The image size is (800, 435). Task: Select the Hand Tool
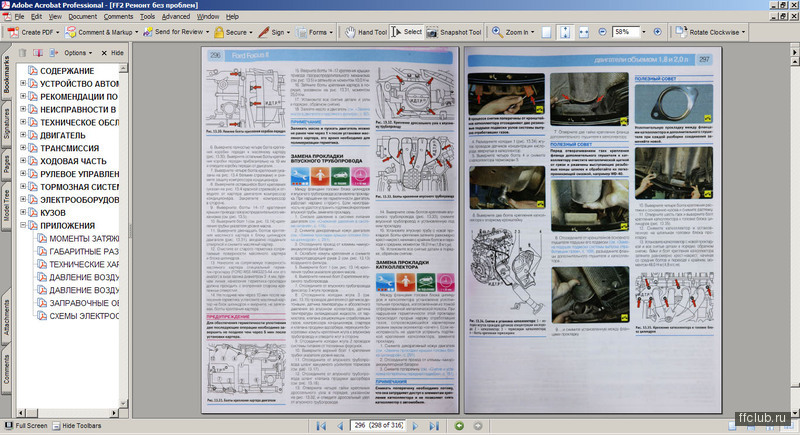[x=365, y=32]
